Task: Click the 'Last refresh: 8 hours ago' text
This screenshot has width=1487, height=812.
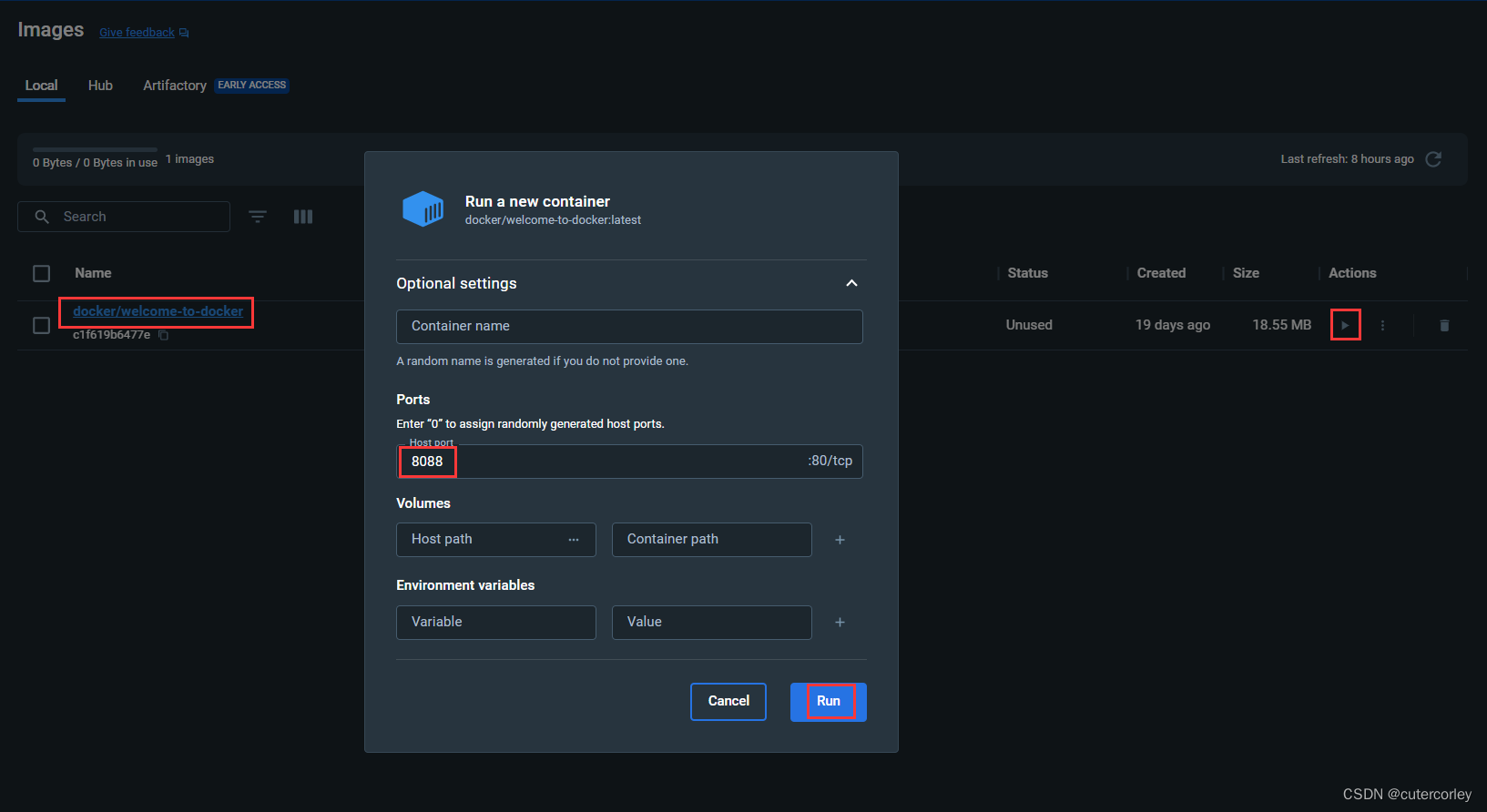Action: pyautogui.click(x=1347, y=159)
